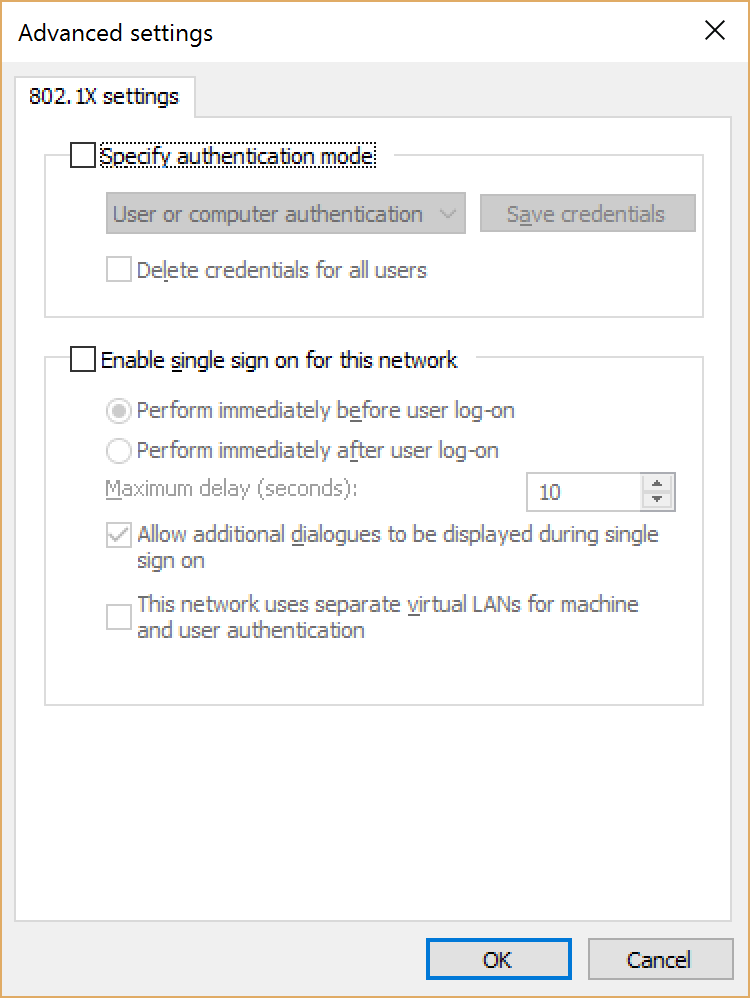Confirm settings with the OK button
The image size is (750, 998).
pyautogui.click(x=498, y=958)
